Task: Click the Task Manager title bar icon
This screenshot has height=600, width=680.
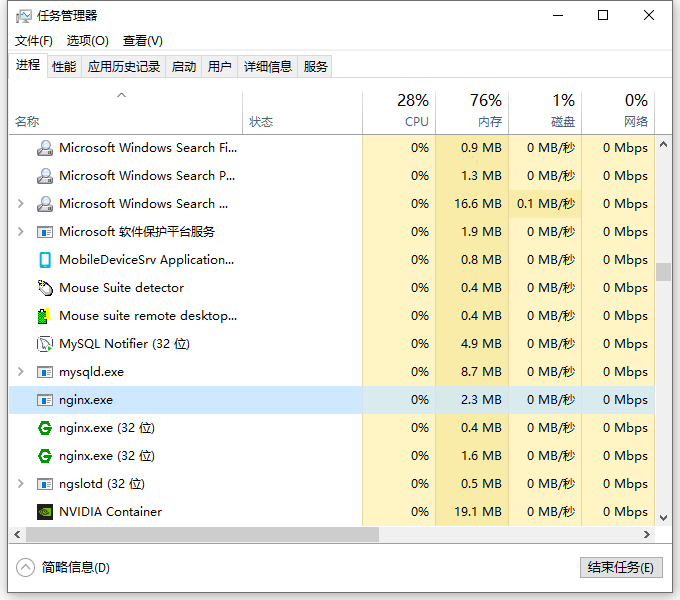Action: (x=23, y=16)
